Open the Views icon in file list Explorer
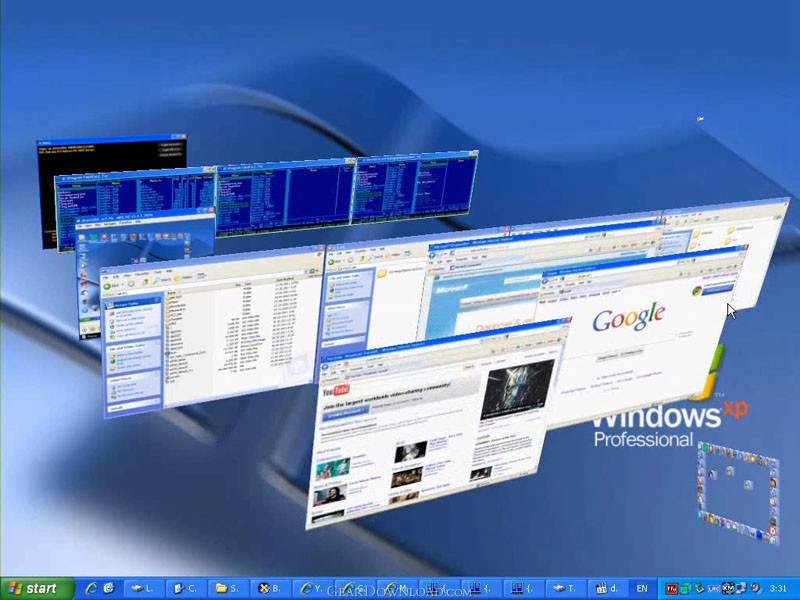 pyautogui.click(x=202, y=276)
